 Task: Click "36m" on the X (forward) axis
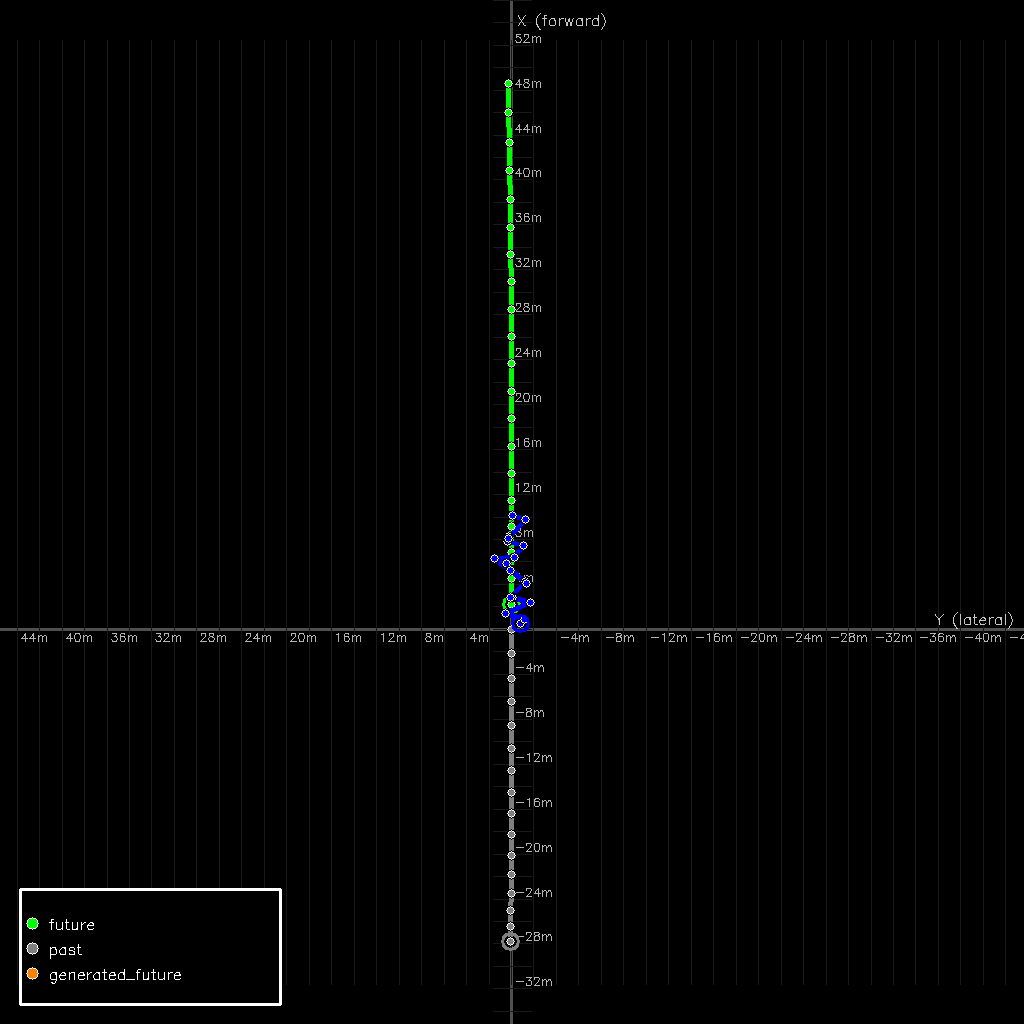coord(528,217)
